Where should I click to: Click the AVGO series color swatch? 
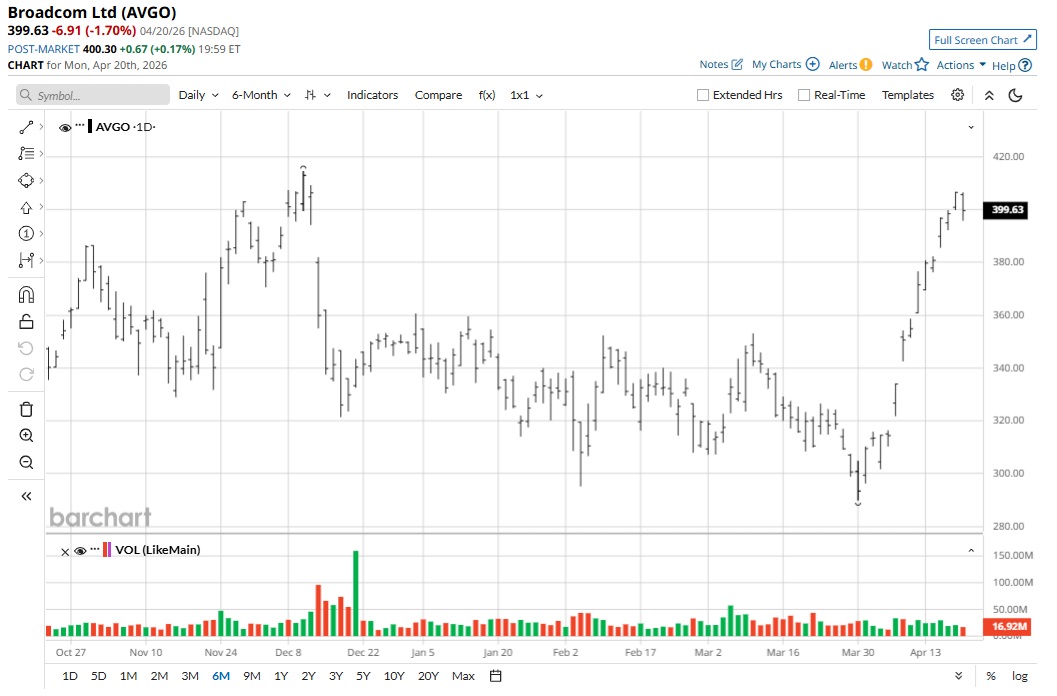90,126
